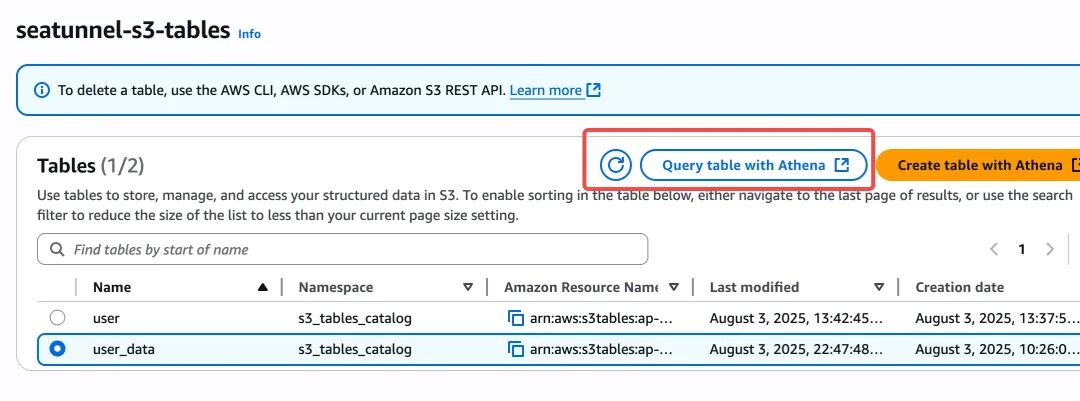This screenshot has height=401, width=1080.
Task: Sort by Namespace column arrow
Action: [x=468, y=287]
